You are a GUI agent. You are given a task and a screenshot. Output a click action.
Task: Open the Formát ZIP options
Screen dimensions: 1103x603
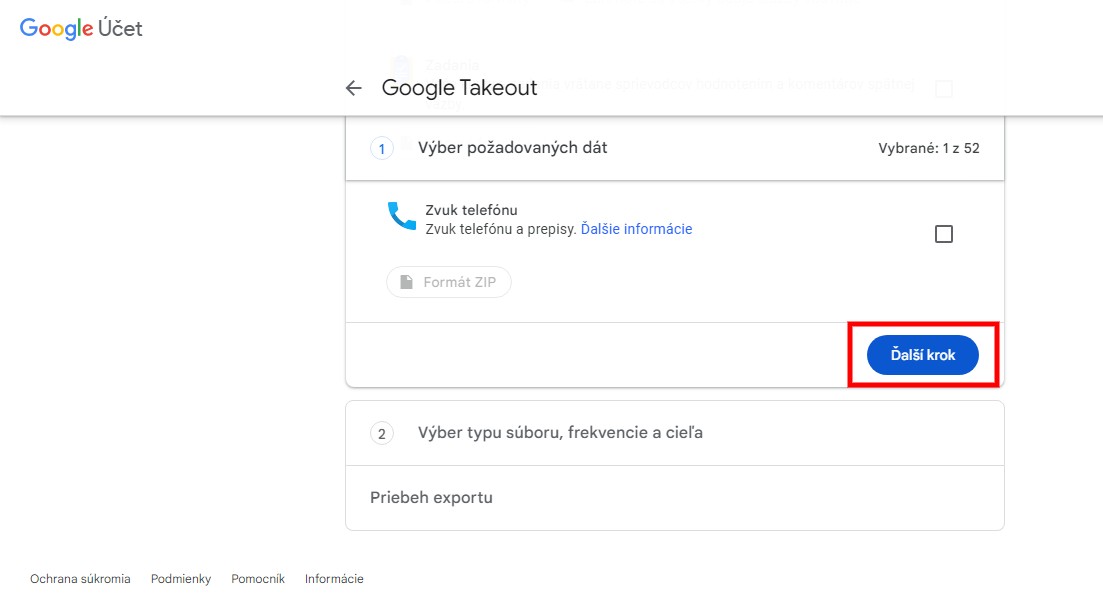coord(449,282)
